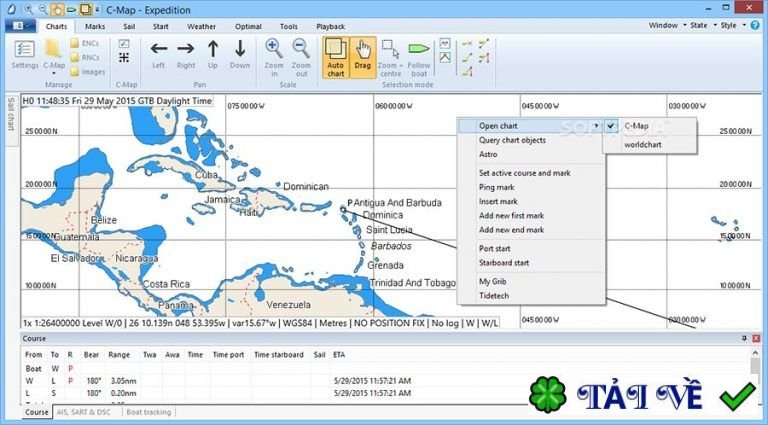Toggle the C-Map group checkbox icon
The height and width of the screenshot is (425, 768).
(124, 44)
